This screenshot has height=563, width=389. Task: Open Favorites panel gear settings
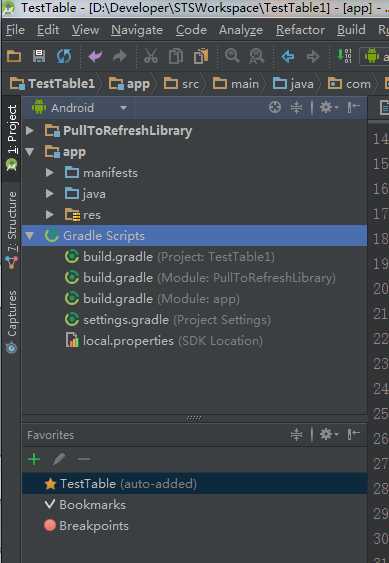coord(328,434)
